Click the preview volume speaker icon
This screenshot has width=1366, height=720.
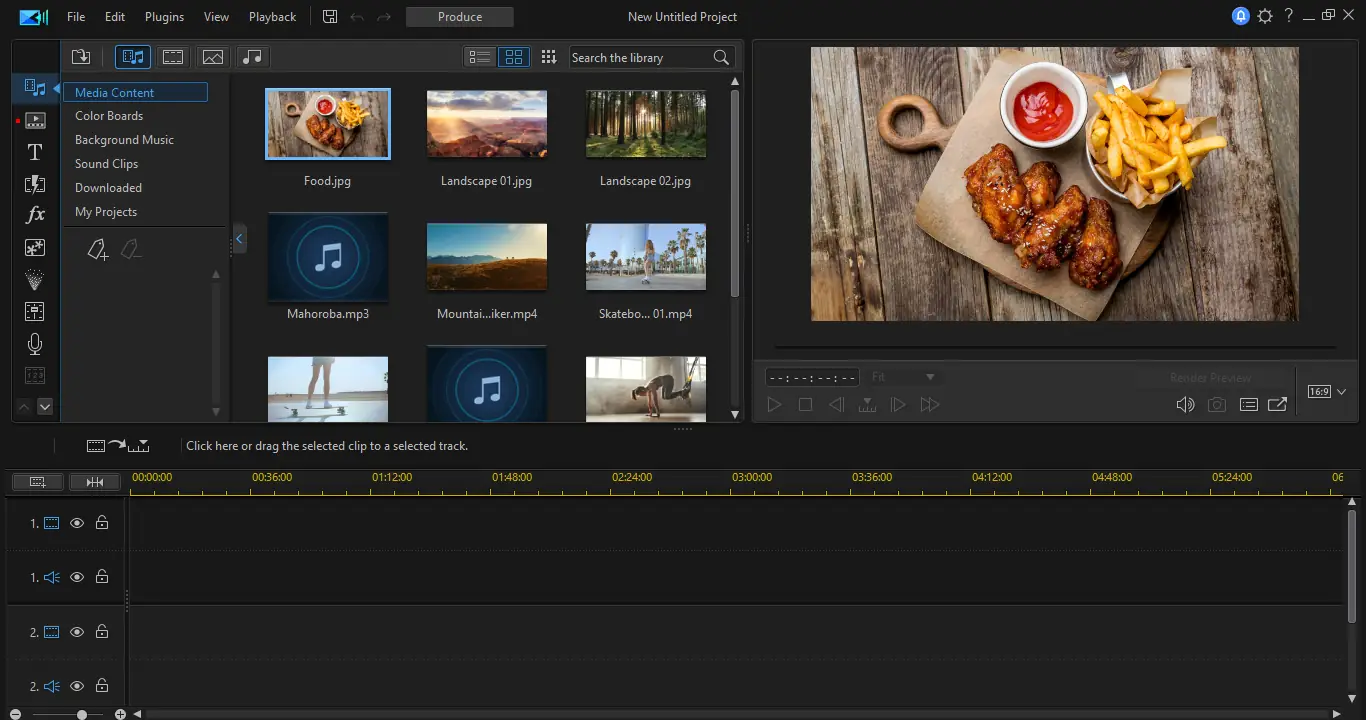pos(1185,405)
